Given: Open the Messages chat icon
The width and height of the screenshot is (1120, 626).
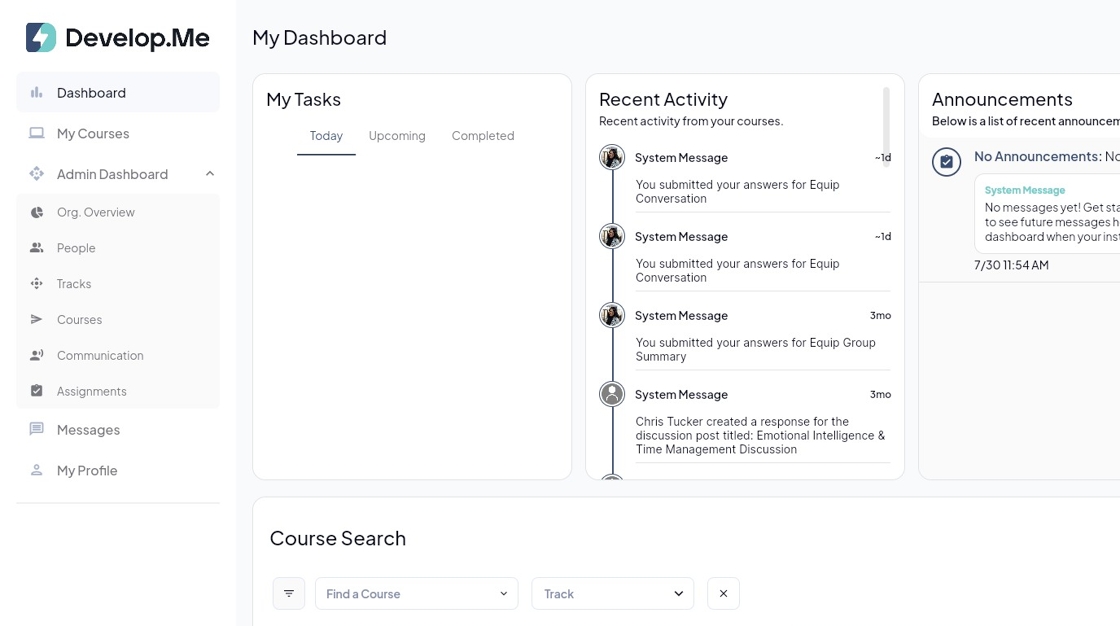Looking at the screenshot, I should click(x=37, y=430).
